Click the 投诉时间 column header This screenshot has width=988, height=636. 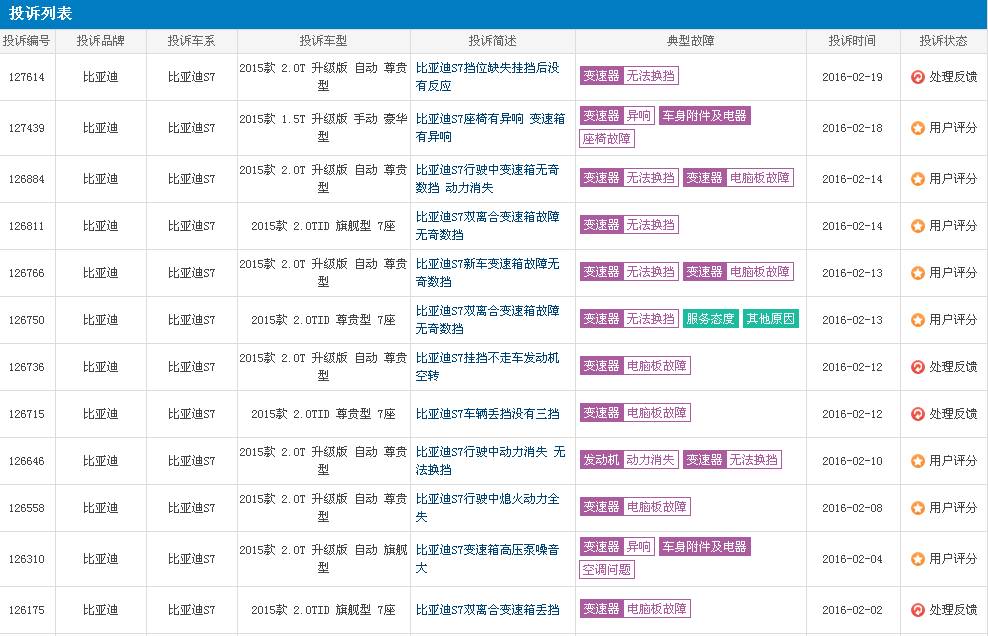tap(852, 41)
